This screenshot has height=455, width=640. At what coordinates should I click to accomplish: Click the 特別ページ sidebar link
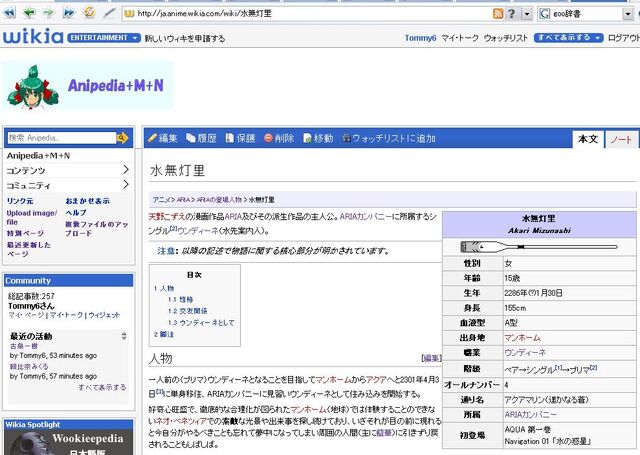(25, 233)
